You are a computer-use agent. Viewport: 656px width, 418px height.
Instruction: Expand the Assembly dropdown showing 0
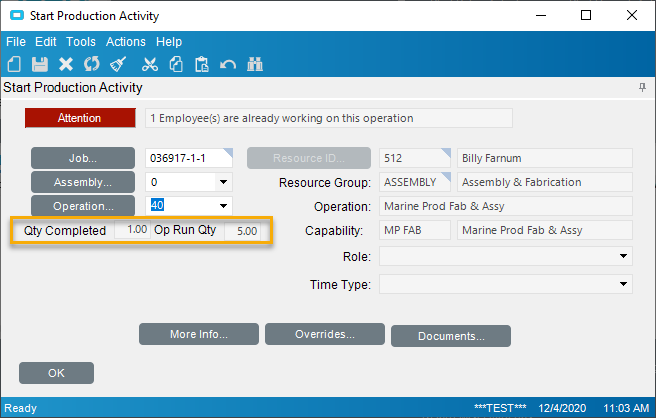click(223, 182)
